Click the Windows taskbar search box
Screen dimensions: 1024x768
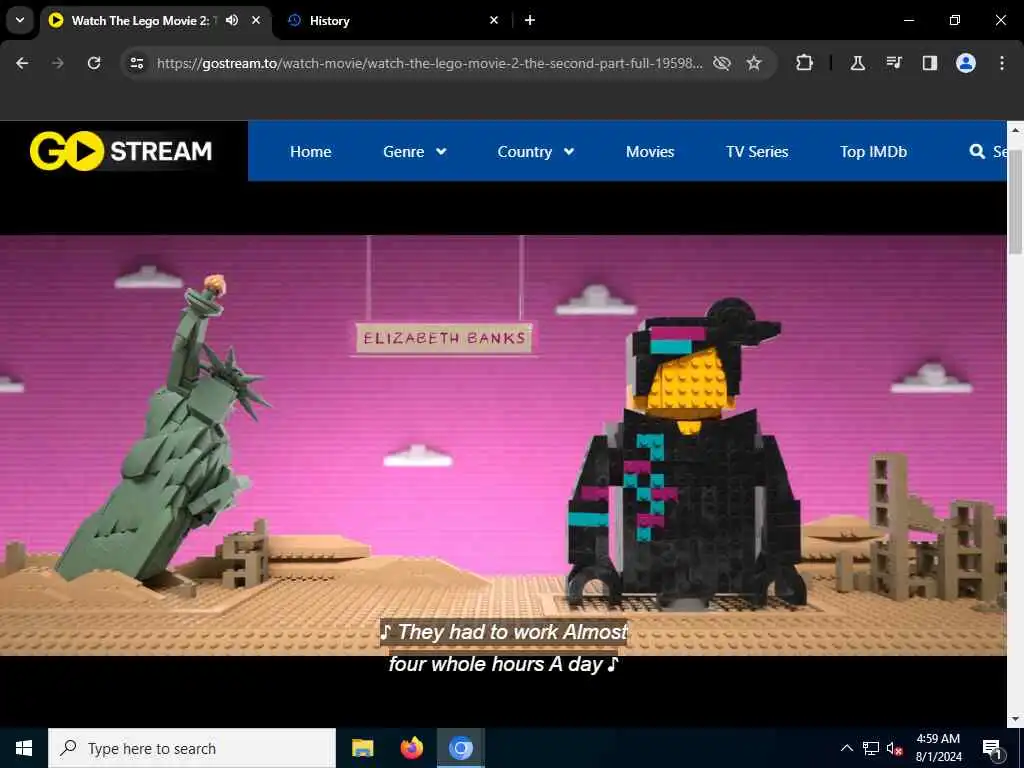point(192,748)
